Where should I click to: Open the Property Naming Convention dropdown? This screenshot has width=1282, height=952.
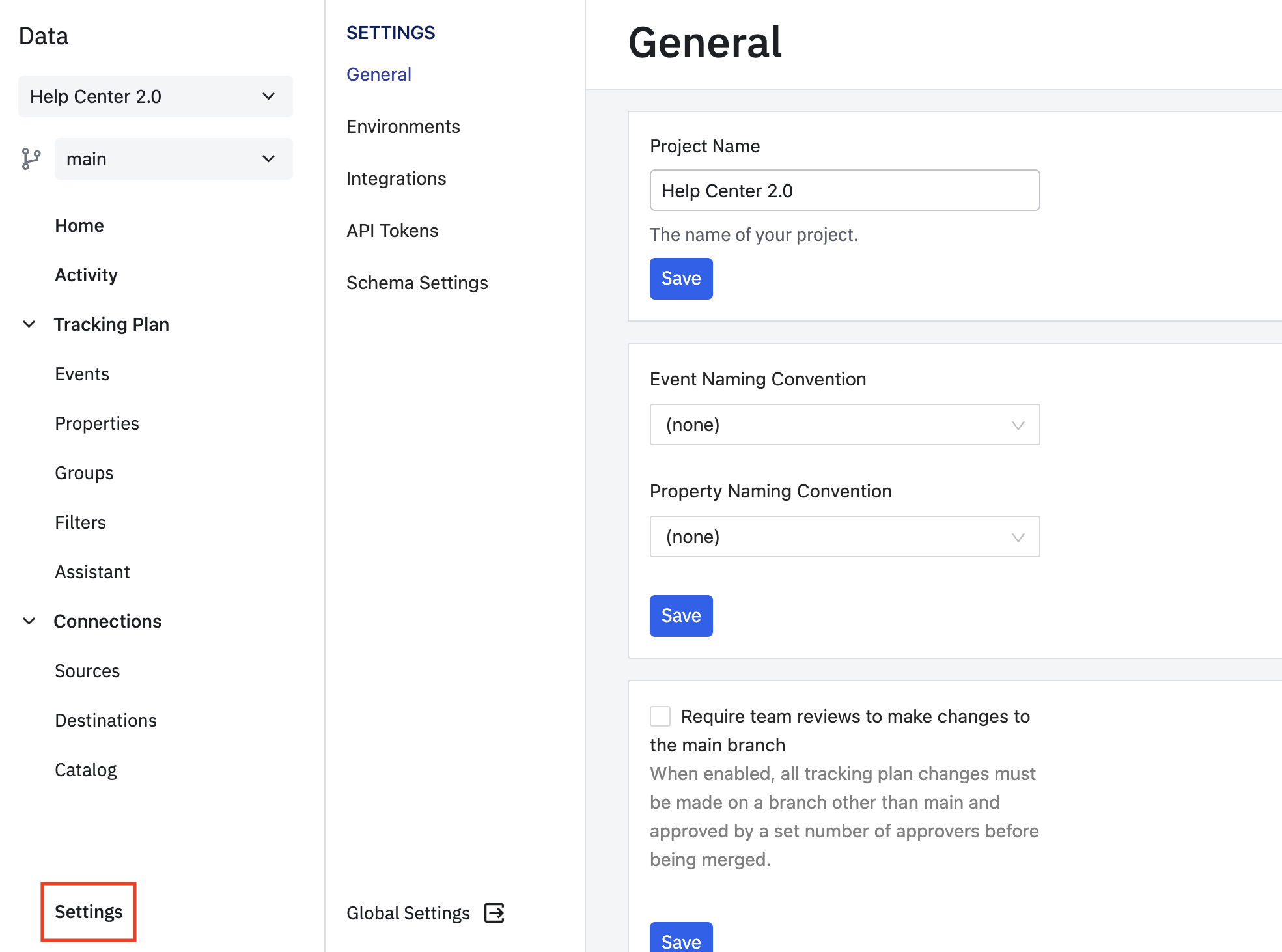(844, 537)
